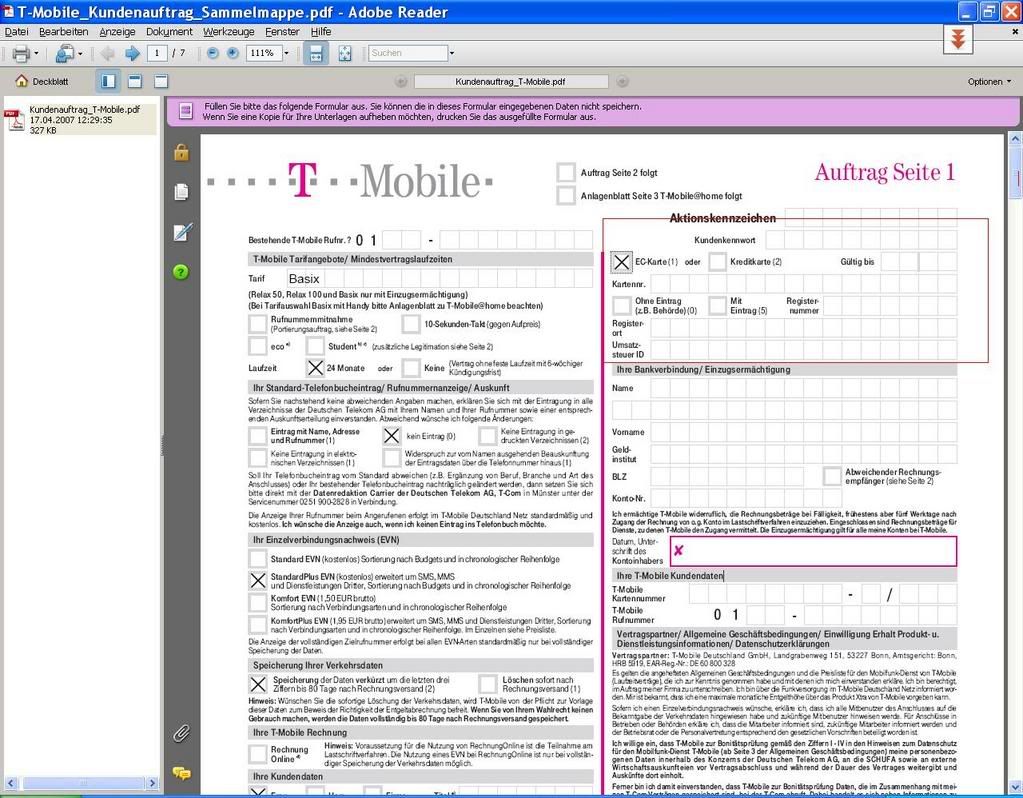Click the organizer print icon
The image size is (1023, 798).
pyautogui.click(x=65, y=54)
